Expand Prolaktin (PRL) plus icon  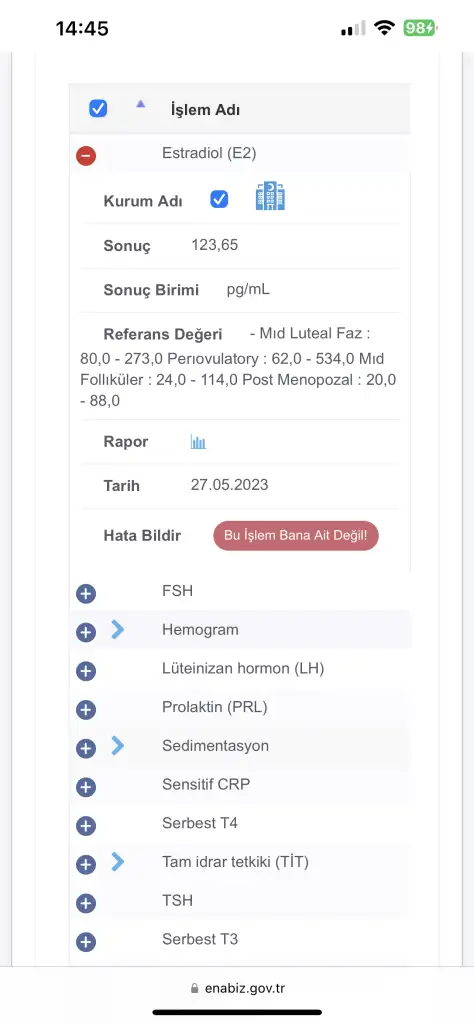point(86,710)
